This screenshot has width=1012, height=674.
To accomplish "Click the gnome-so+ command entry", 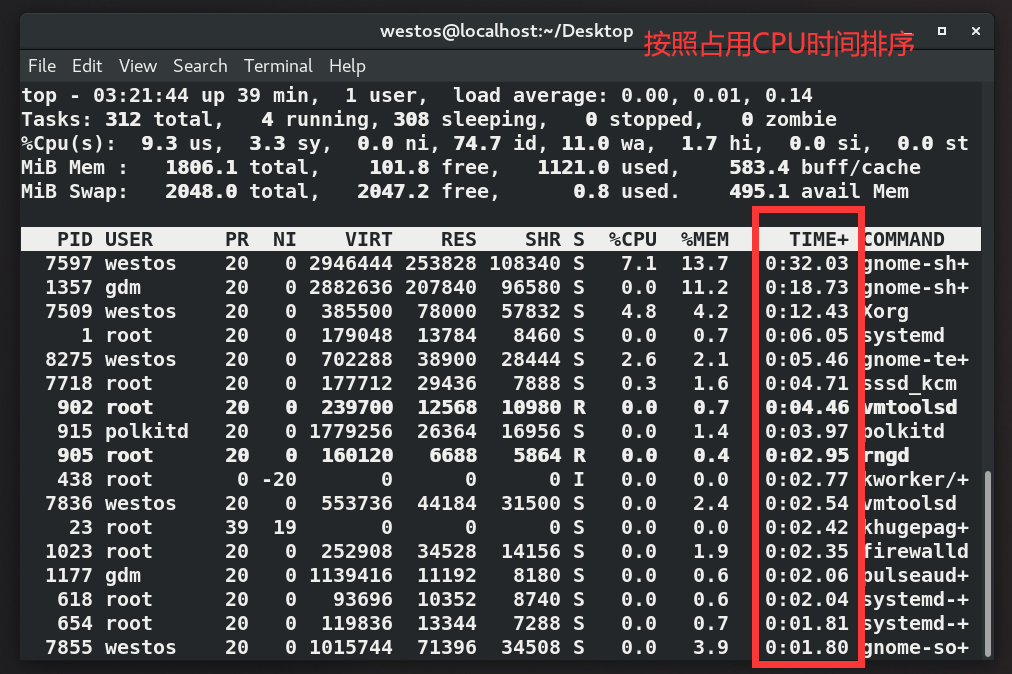I will (916, 648).
